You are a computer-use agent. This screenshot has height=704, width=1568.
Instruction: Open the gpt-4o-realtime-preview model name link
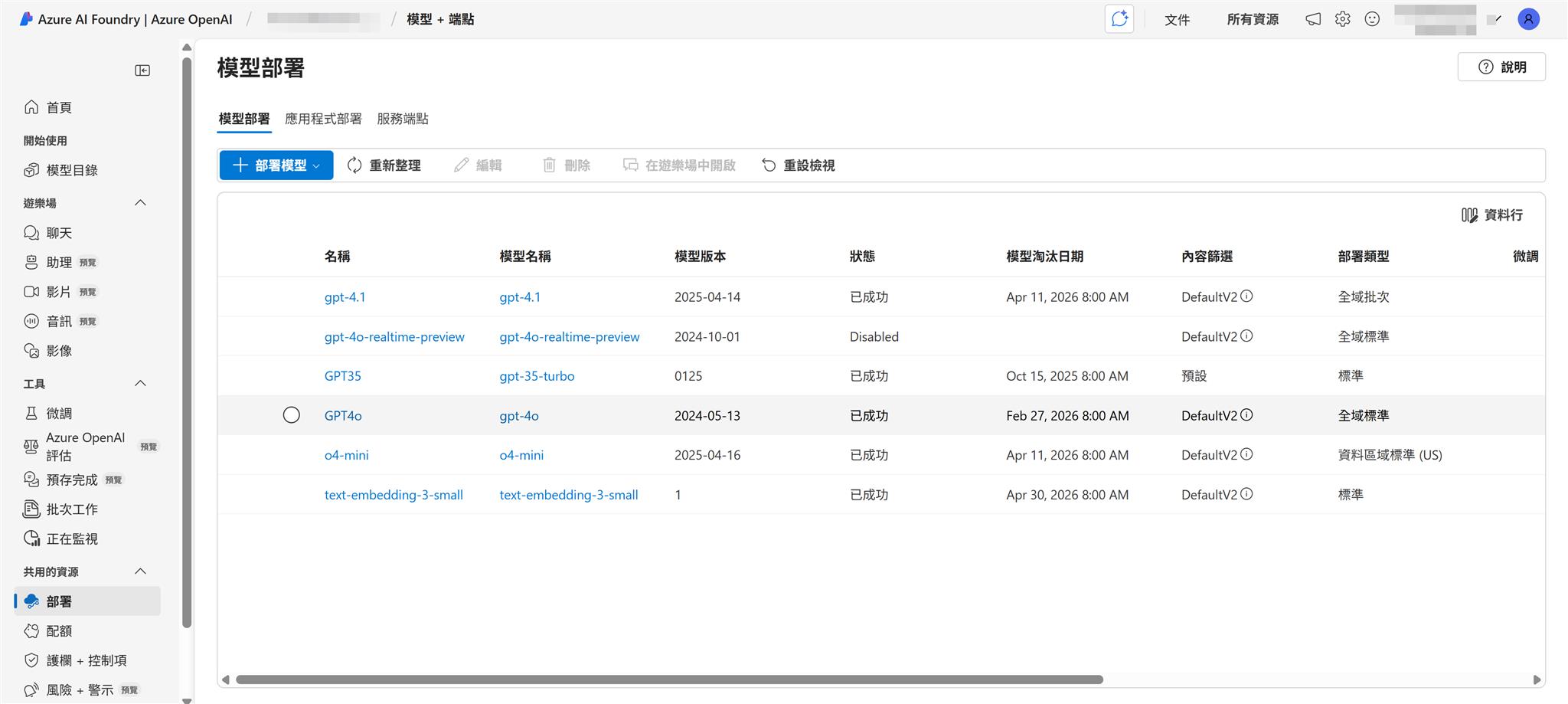[x=570, y=337]
